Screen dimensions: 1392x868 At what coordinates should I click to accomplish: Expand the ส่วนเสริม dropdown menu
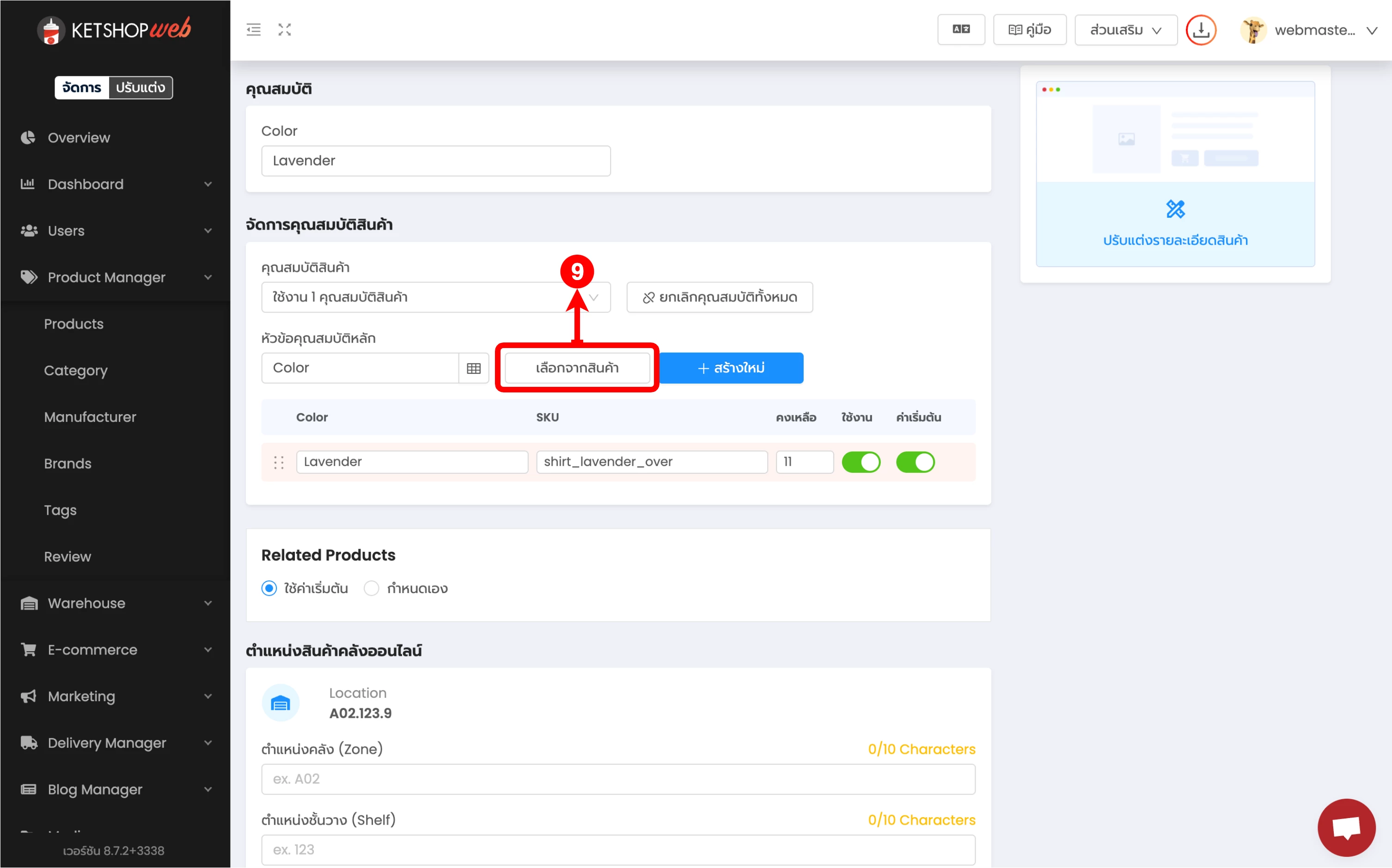click(x=1125, y=30)
